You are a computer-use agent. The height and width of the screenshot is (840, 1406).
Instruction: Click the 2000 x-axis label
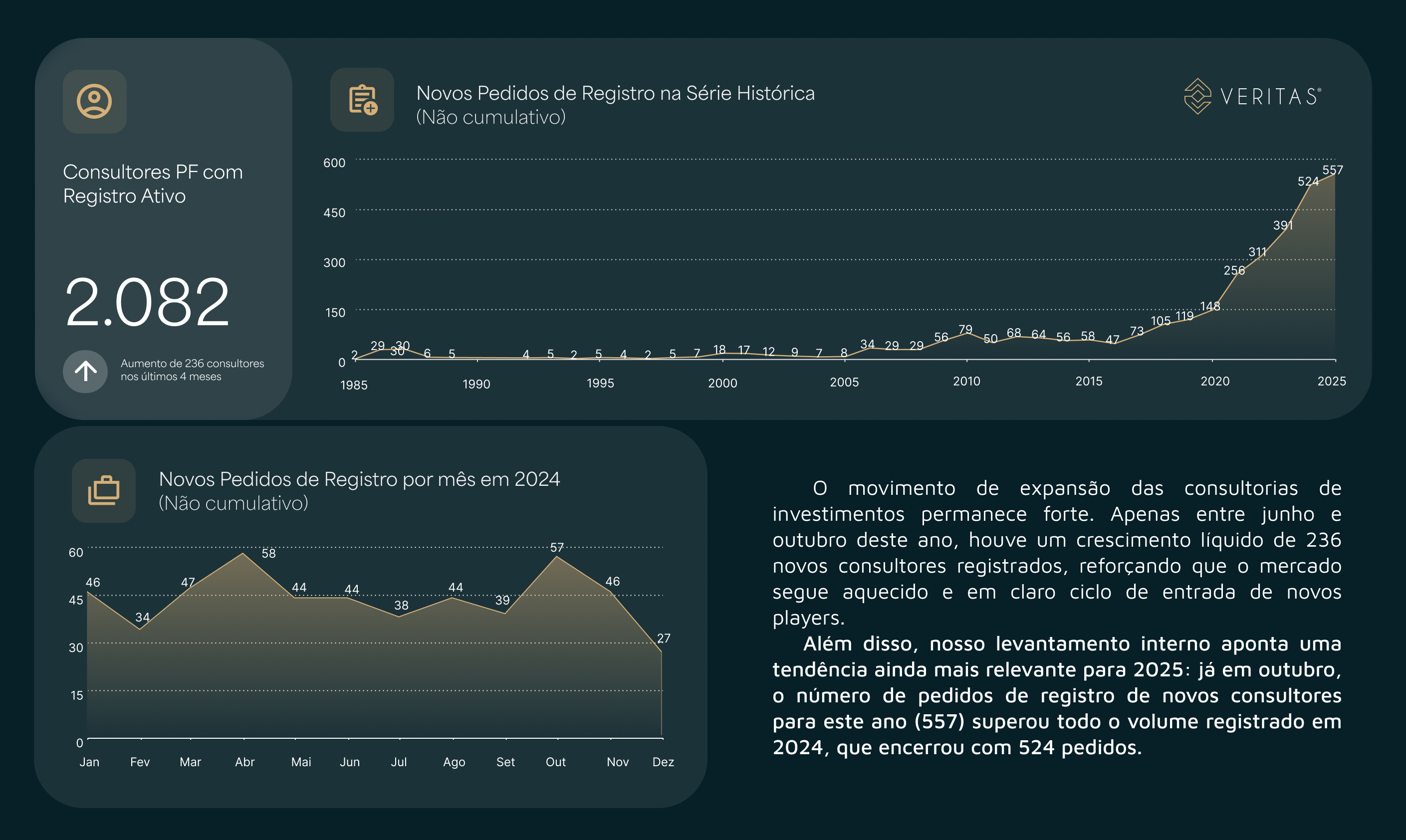(722, 383)
